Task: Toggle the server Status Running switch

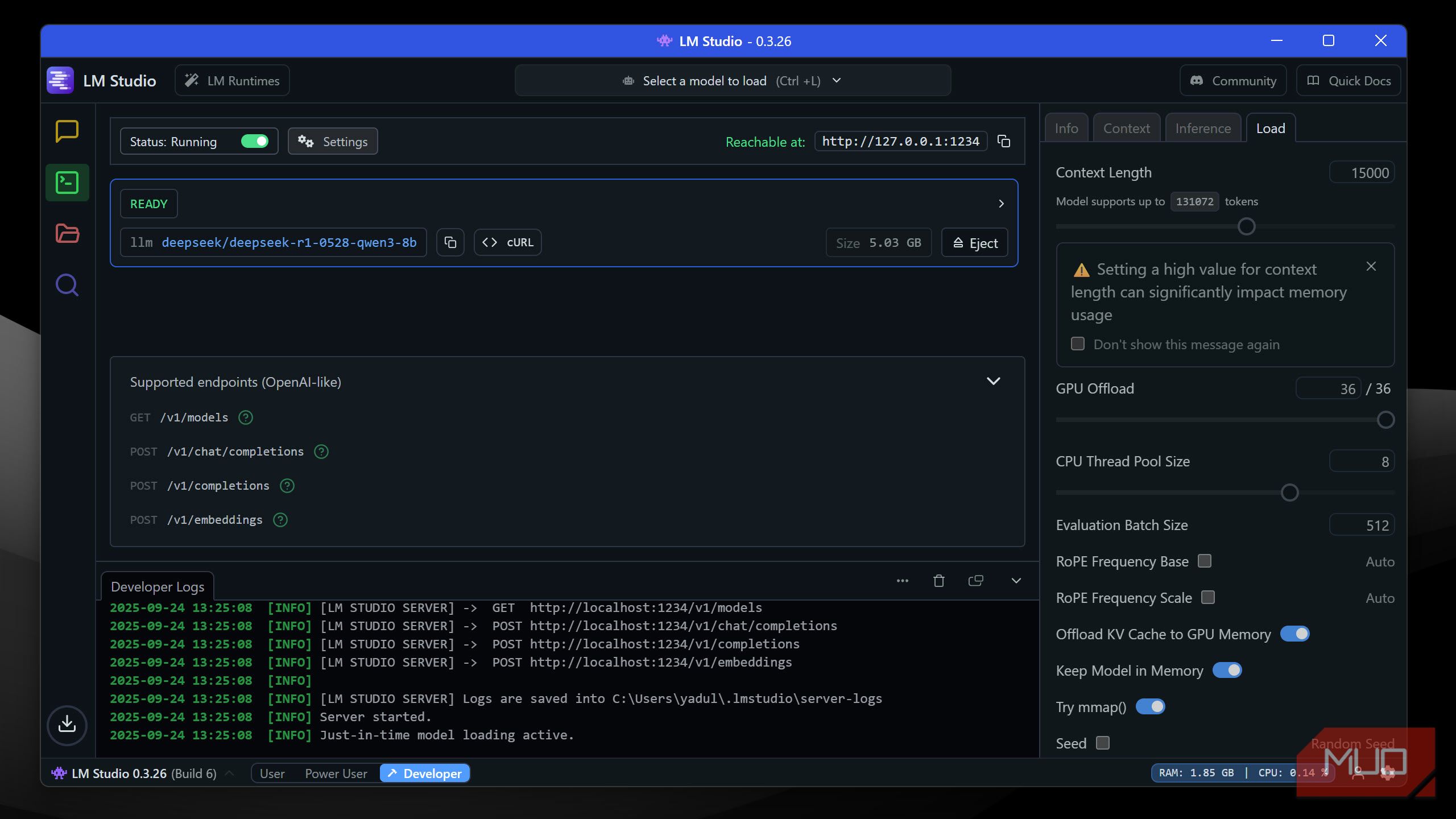Action: tap(254, 142)
